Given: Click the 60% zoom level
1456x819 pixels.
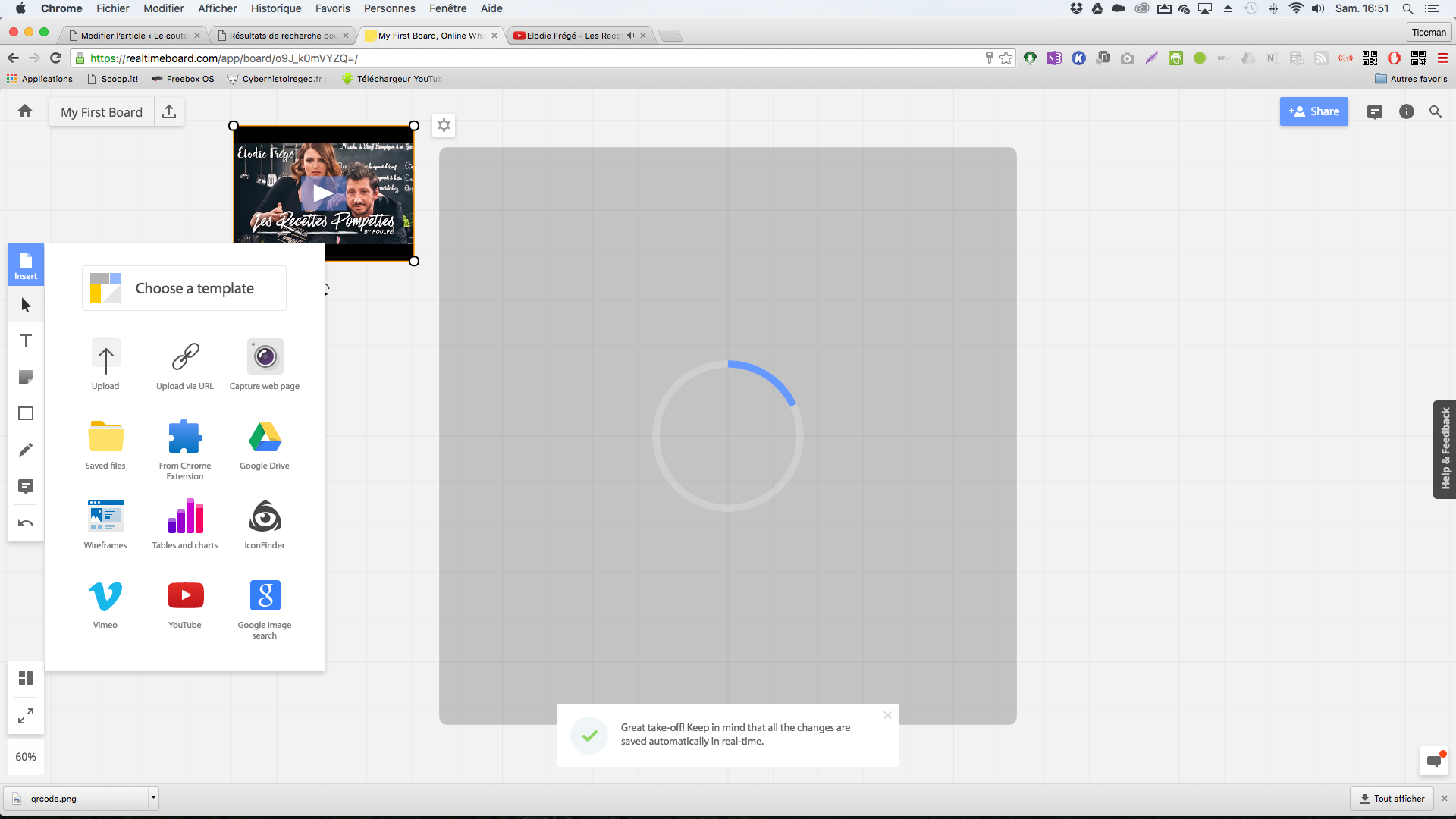Looking at the screenshot, I should pos(26,757).
